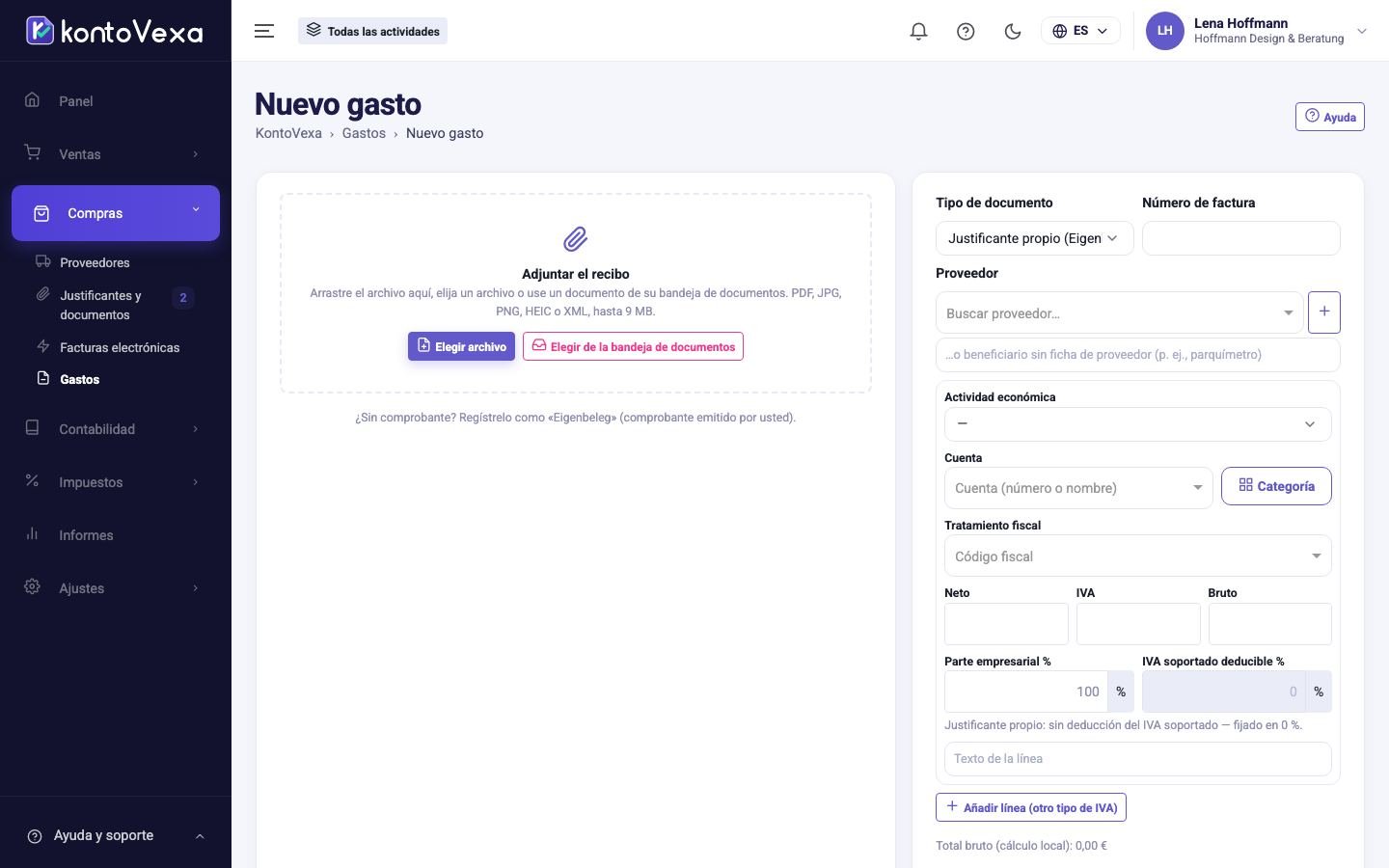The image size is (1389, 868).
Task: Open the ES language selector
Action: click(x=1080, y=31)
